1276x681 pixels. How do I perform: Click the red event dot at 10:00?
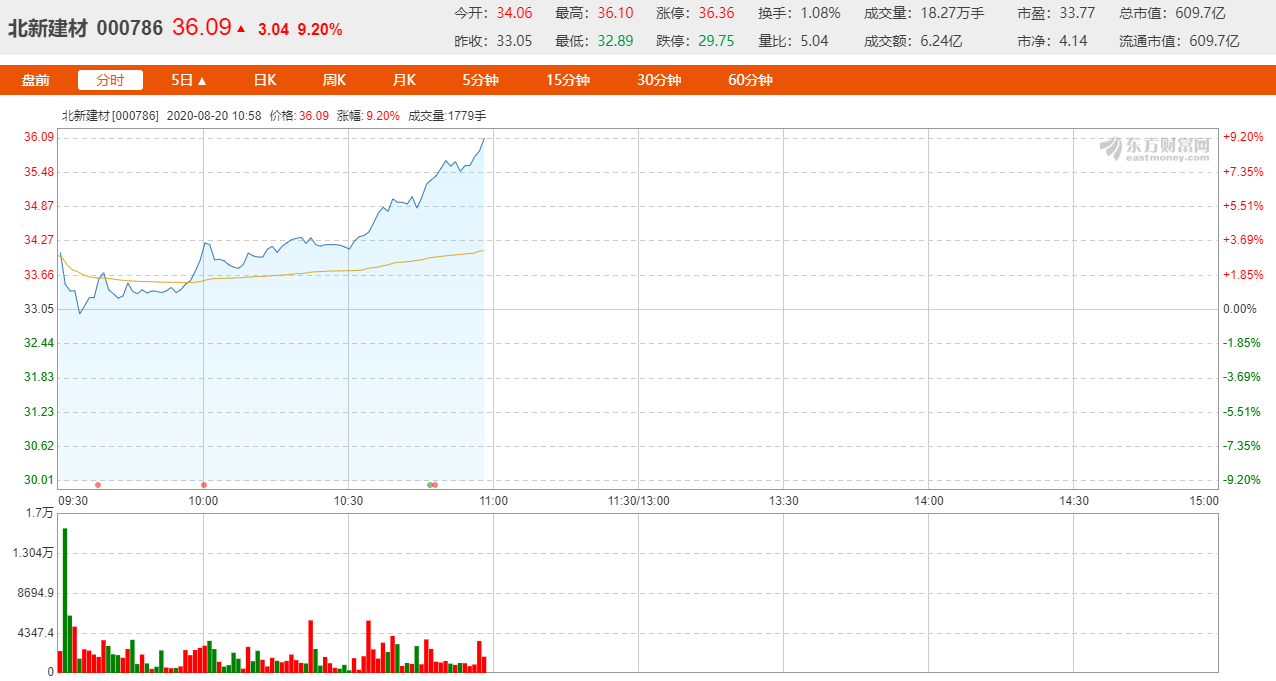pyautogui.click(x=204, y=485)
